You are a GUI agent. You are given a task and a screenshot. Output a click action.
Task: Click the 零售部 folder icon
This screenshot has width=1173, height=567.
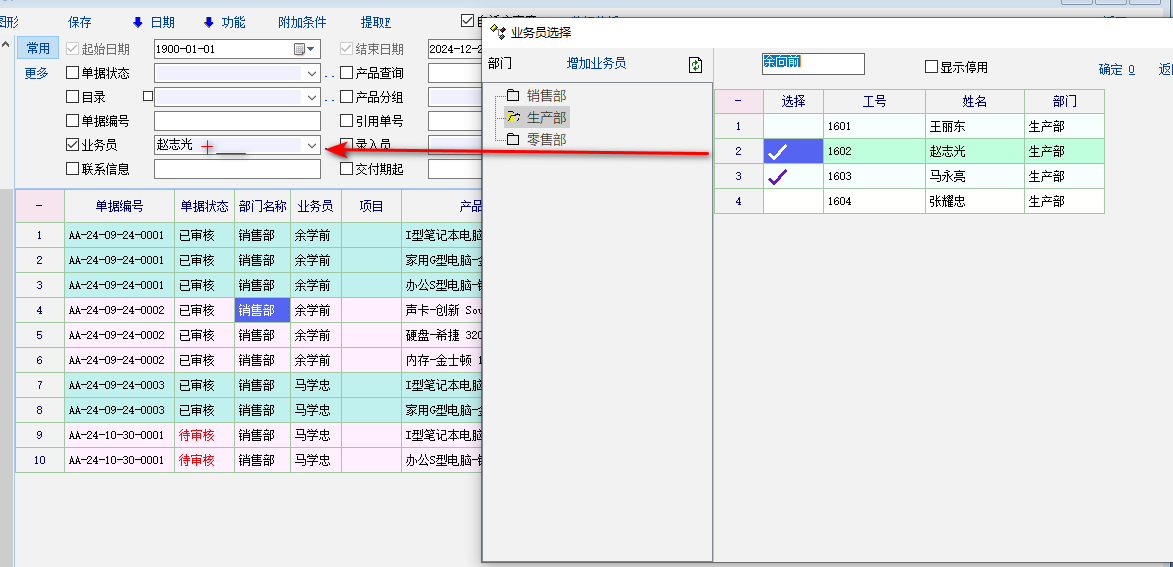tap(513, 140)
